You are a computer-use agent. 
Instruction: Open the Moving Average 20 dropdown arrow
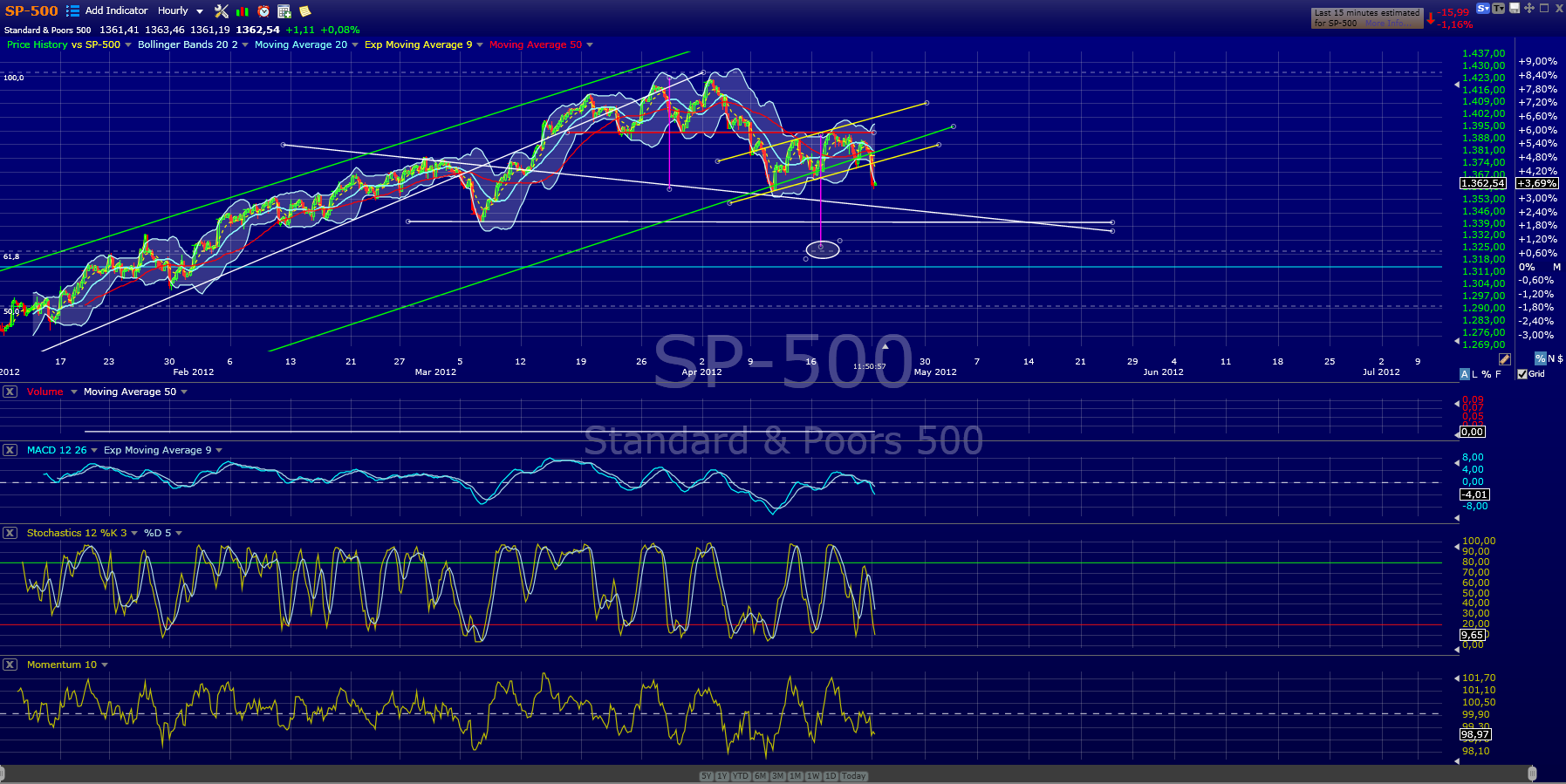pyautogui.click(x=355, y=44)
